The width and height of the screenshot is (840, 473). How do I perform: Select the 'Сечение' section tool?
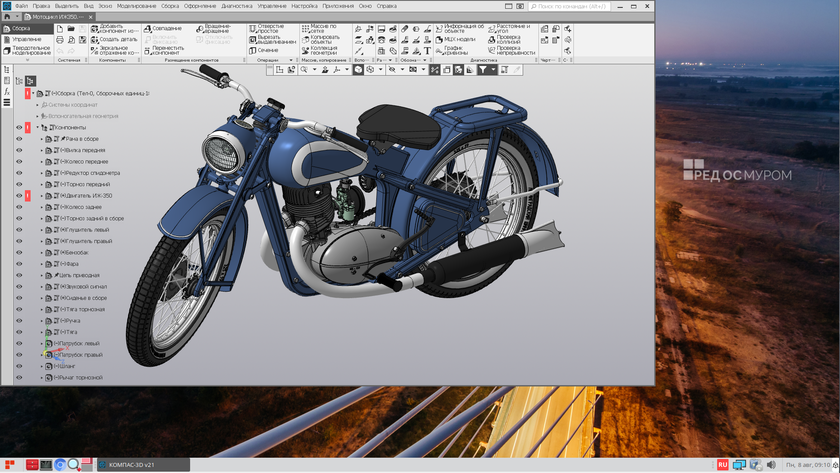coord(252,50)
